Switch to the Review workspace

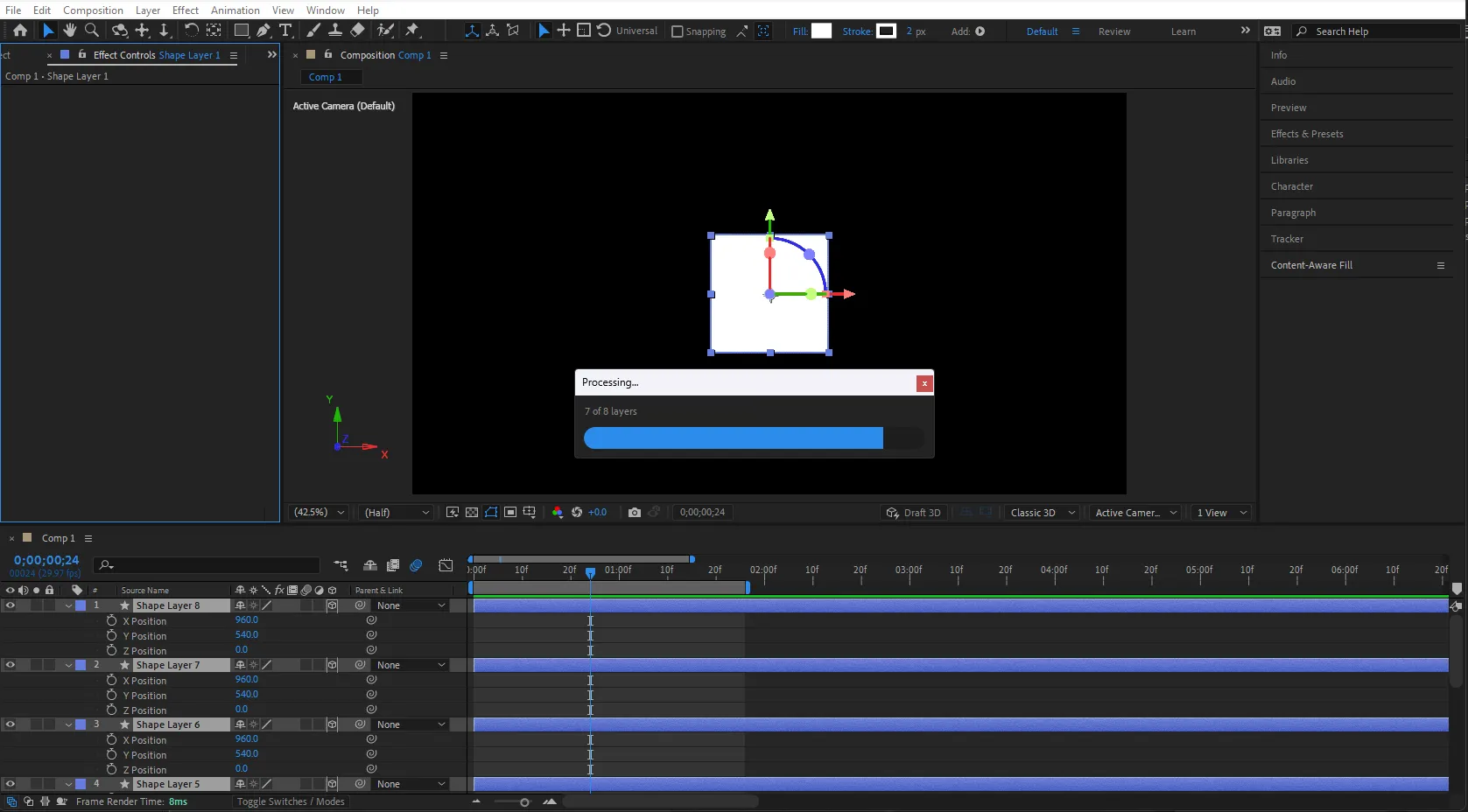(1113, 31)
